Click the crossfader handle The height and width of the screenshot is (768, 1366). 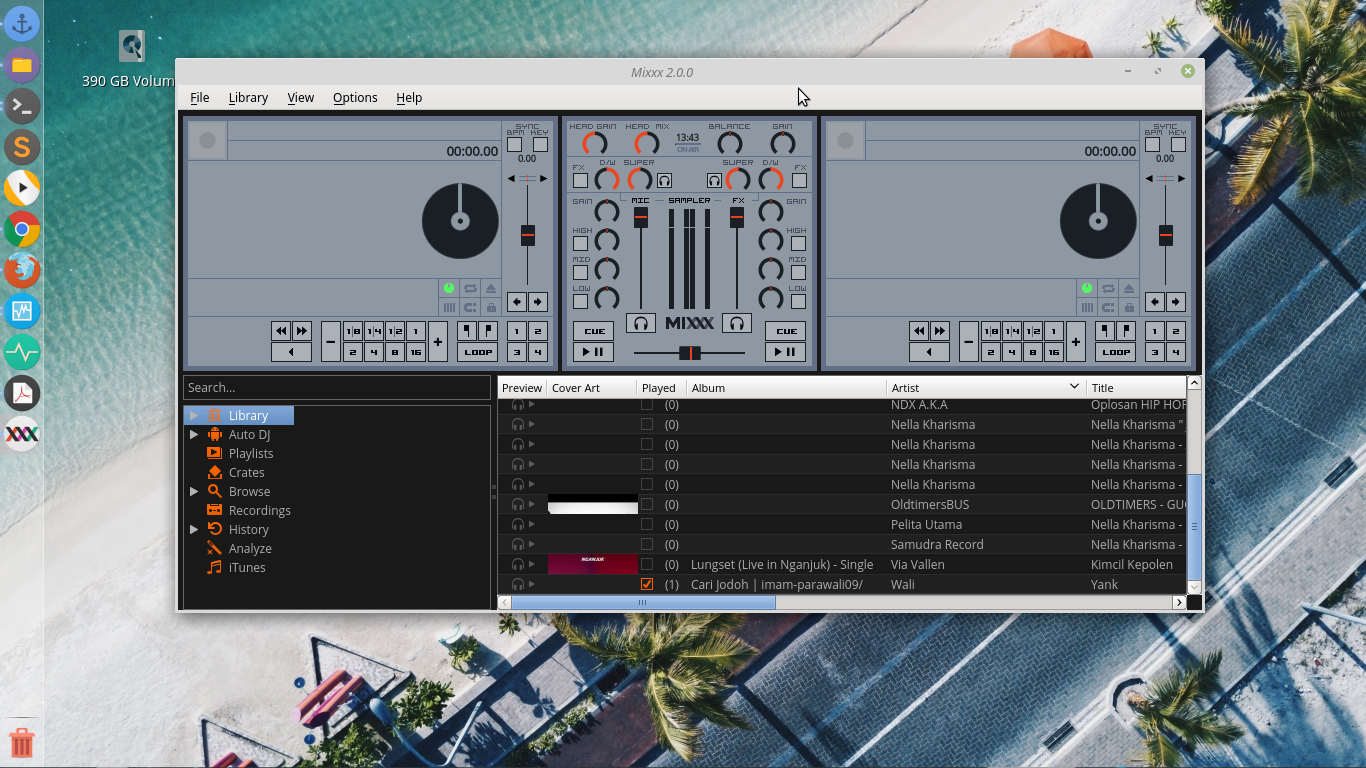click(x=690, y=353)
